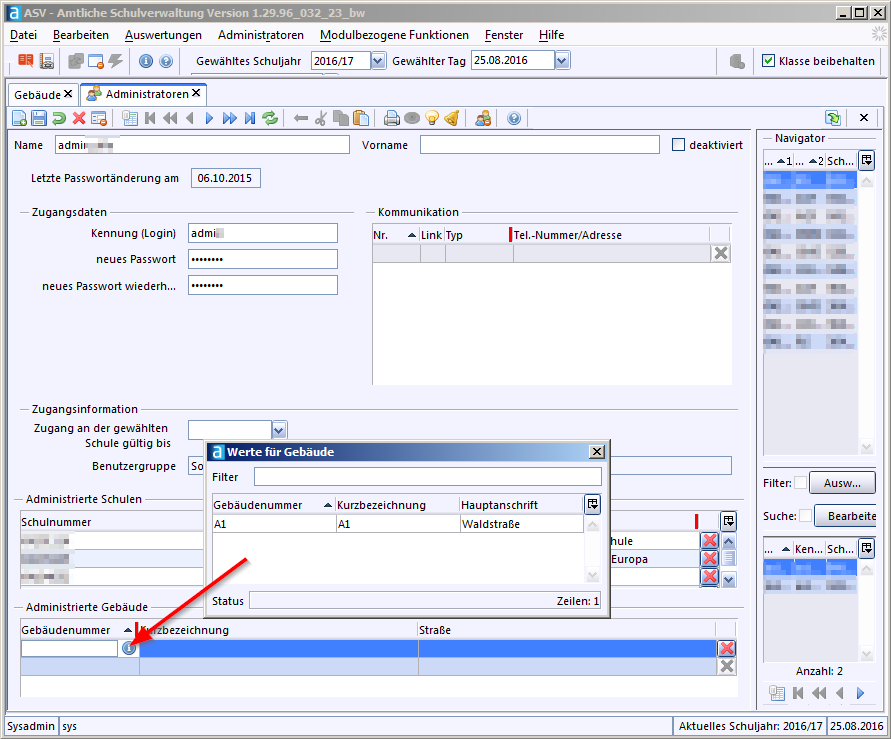
Task: Click the lightbulb icon in toolbar
Action: [432, 118]
